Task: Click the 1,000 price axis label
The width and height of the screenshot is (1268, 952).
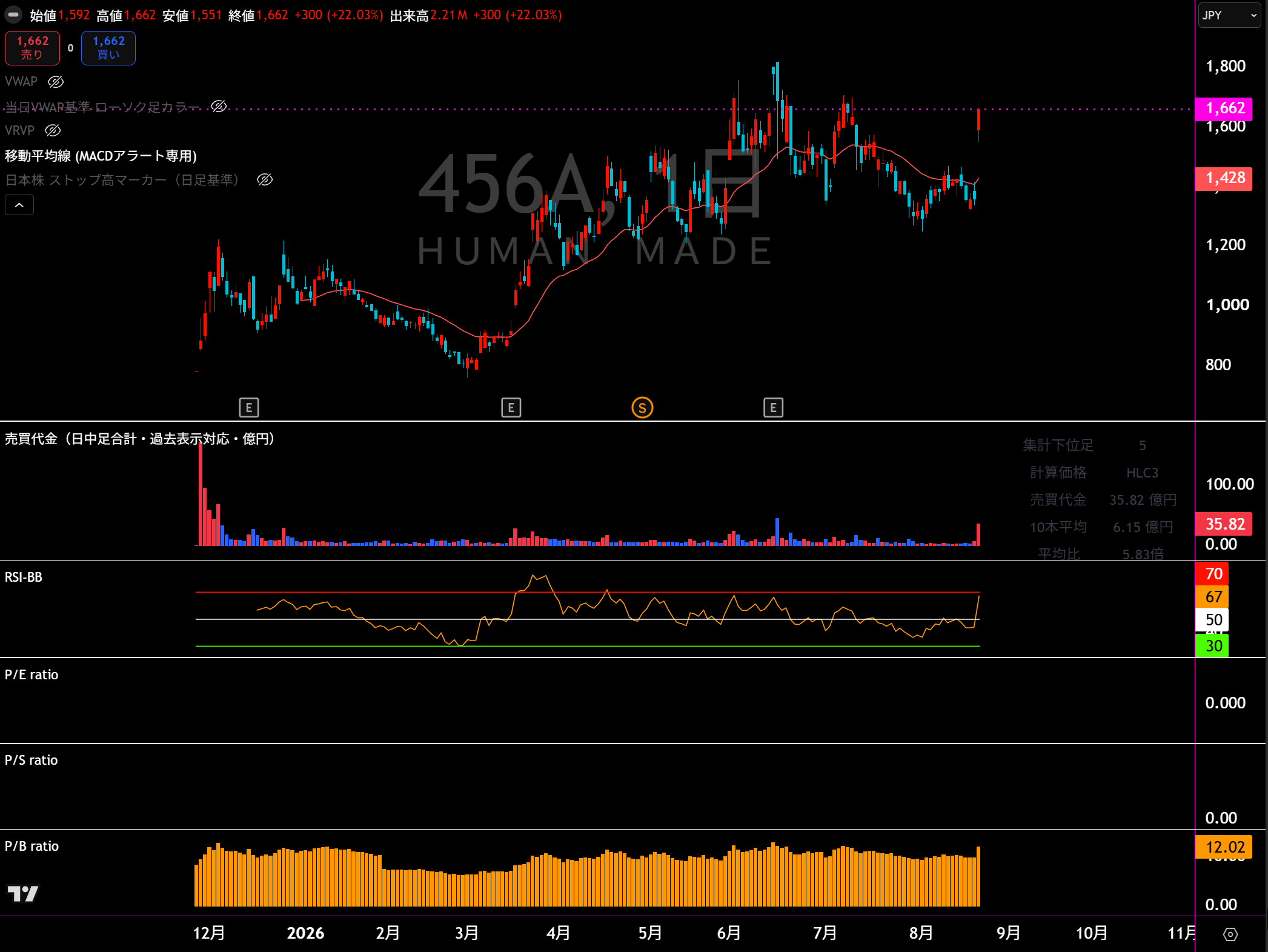Action: 1227,305
